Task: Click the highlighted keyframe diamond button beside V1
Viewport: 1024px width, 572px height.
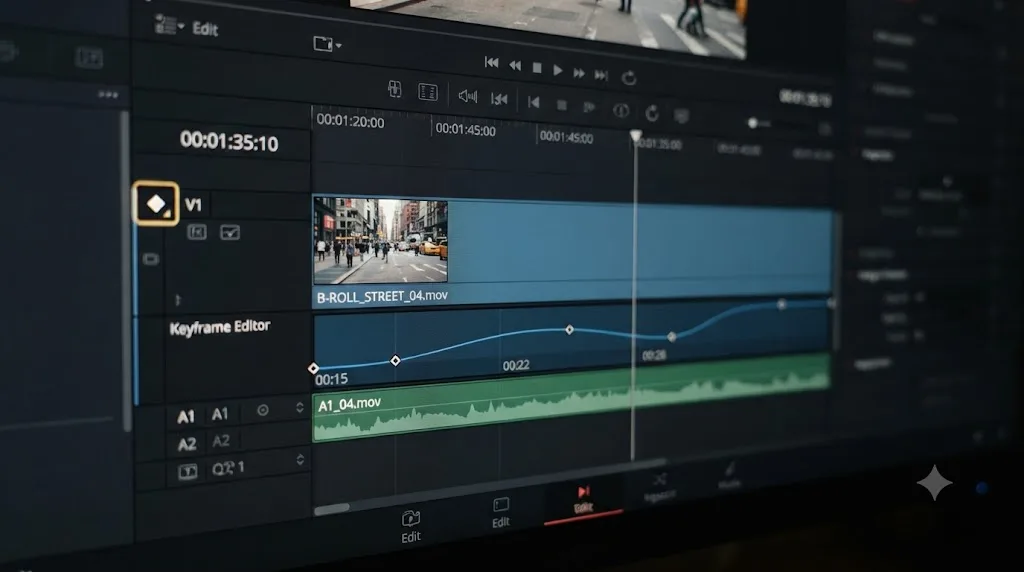Action: 155,204
